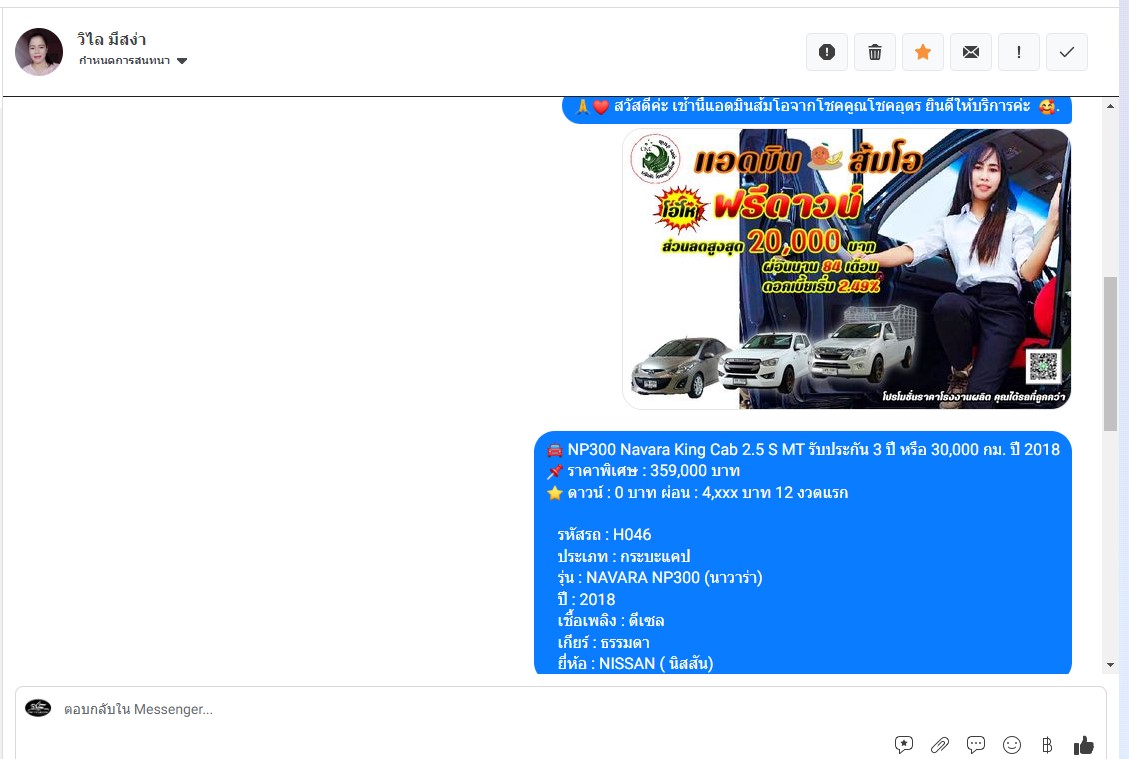The height and width of the screenshot is (759, 1129).
Task: Click the line ยี่ห้อ : NISSAN
Action: 635,663
